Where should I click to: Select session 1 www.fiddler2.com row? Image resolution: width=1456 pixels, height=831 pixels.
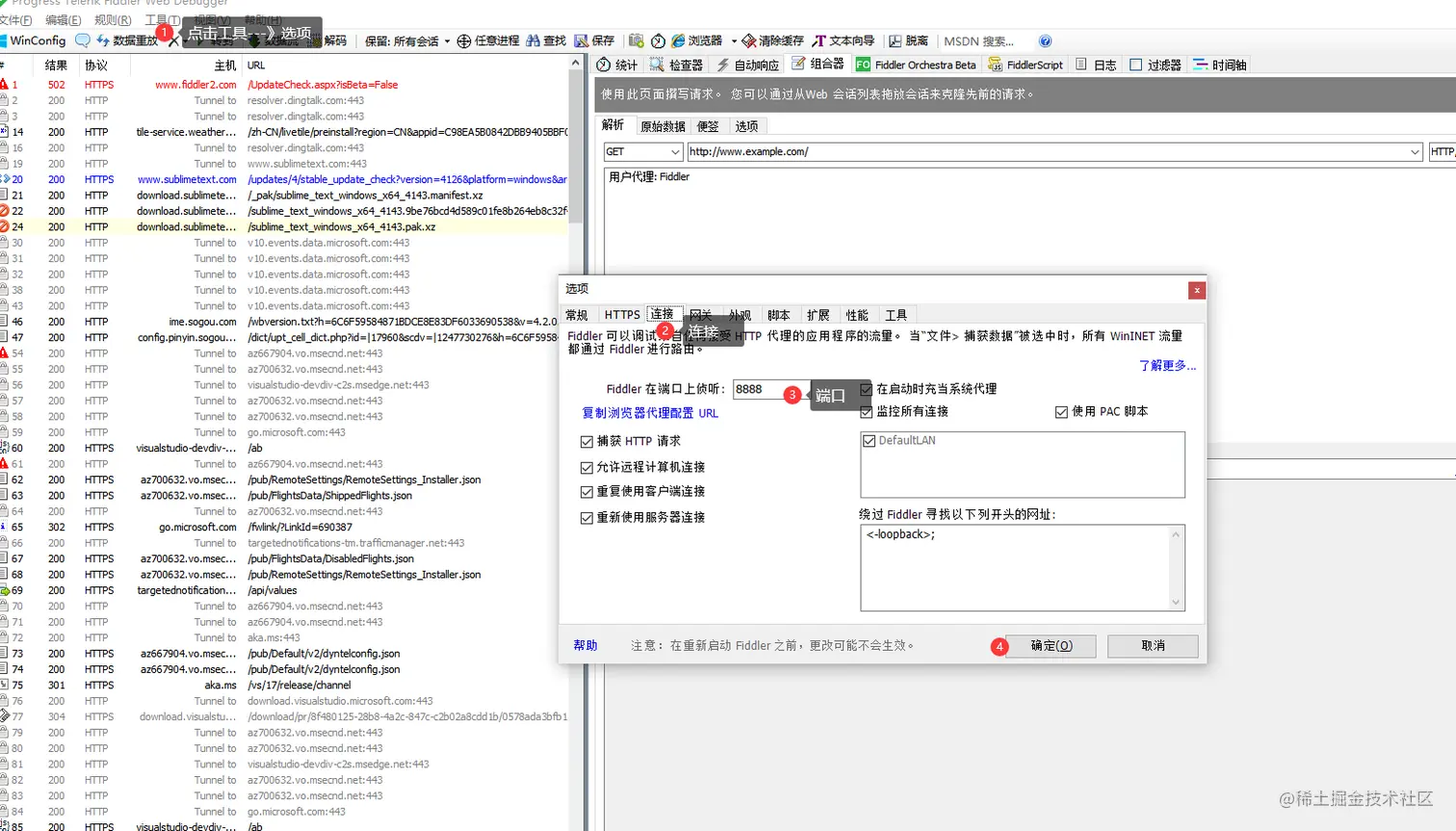285,85
